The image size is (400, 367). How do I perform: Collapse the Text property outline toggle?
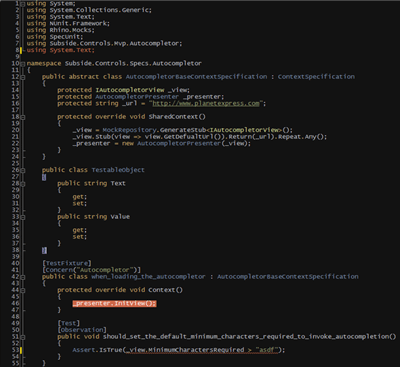click(23, 184)
